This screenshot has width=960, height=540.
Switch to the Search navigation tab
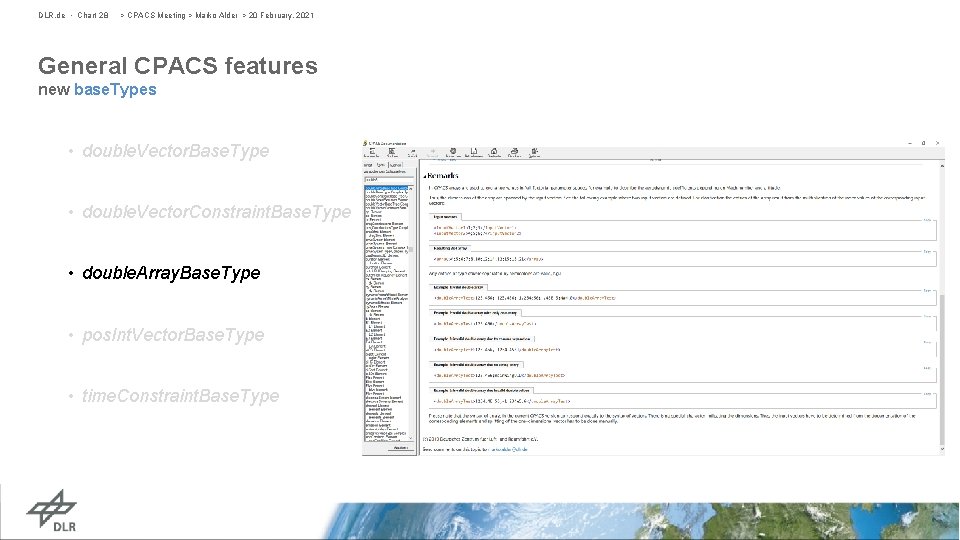(x=396, y=165)
